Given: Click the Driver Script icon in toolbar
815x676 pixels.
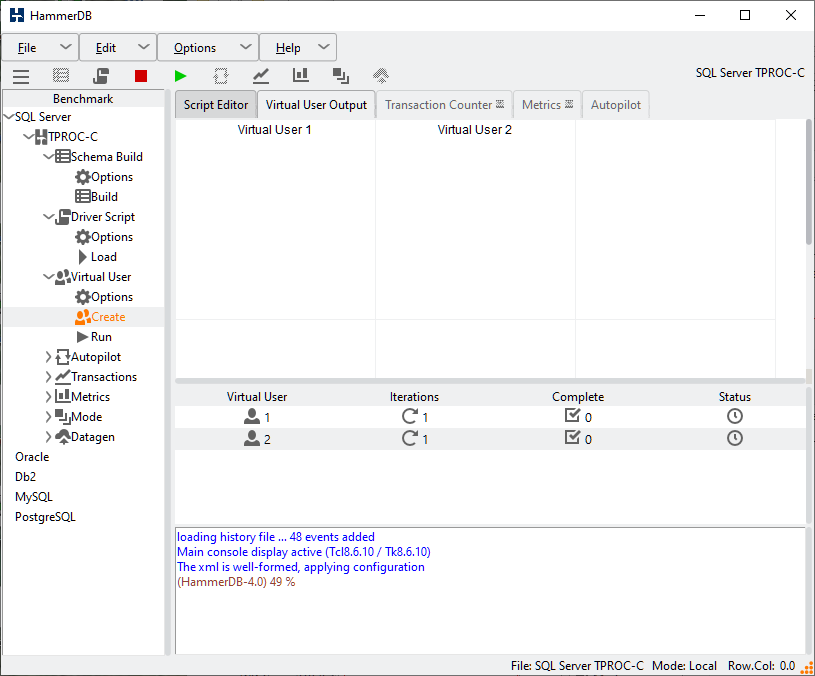Looking at the screenshot, I should (101, 76).
